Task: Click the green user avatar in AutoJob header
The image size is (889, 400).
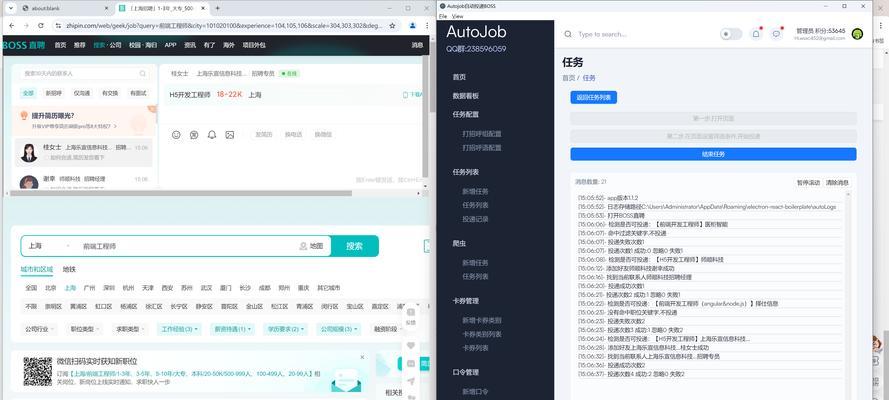Action: pos(857,34)
